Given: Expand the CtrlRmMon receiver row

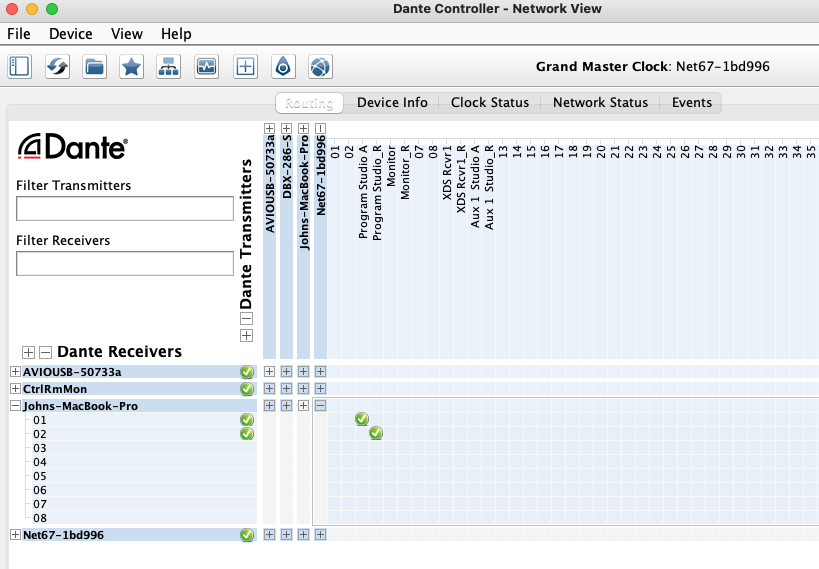Looking at the screenshot, I should point(15,389).
